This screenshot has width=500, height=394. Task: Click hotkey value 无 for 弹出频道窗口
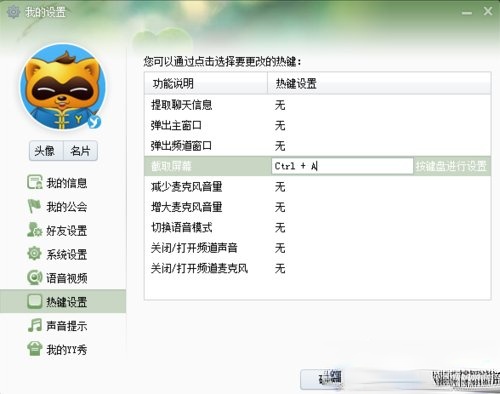coord(280,146)
